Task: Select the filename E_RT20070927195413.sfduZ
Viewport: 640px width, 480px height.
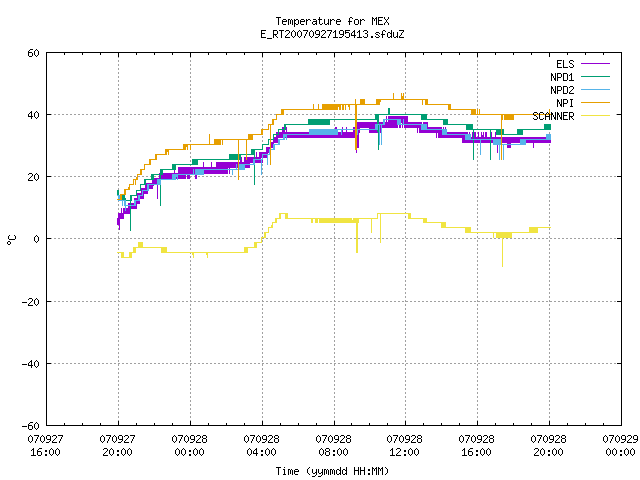Action: (332, 34)
